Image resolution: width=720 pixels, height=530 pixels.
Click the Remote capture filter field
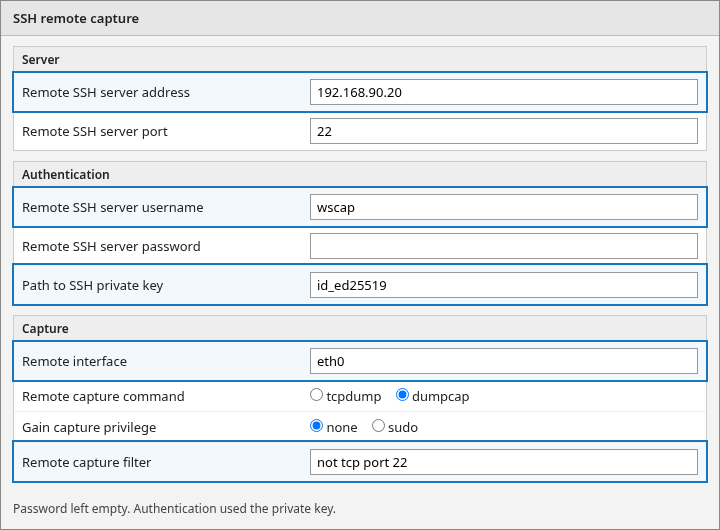tap(504, 462)
